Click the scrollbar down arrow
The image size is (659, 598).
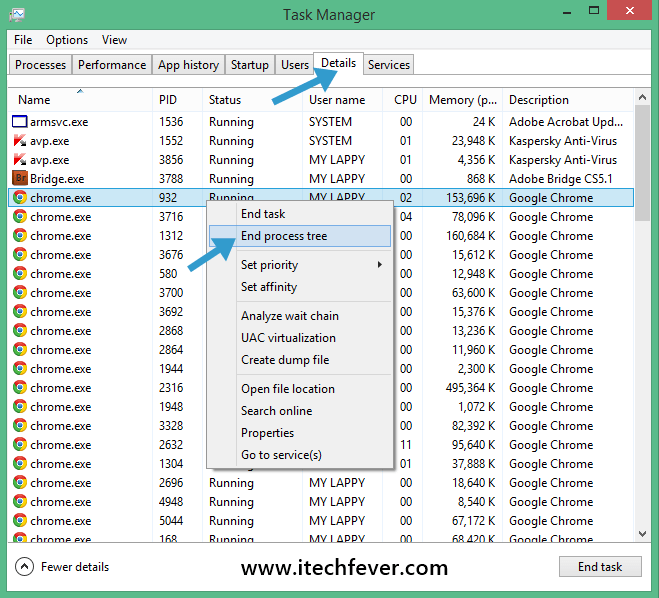pos(642,534)
